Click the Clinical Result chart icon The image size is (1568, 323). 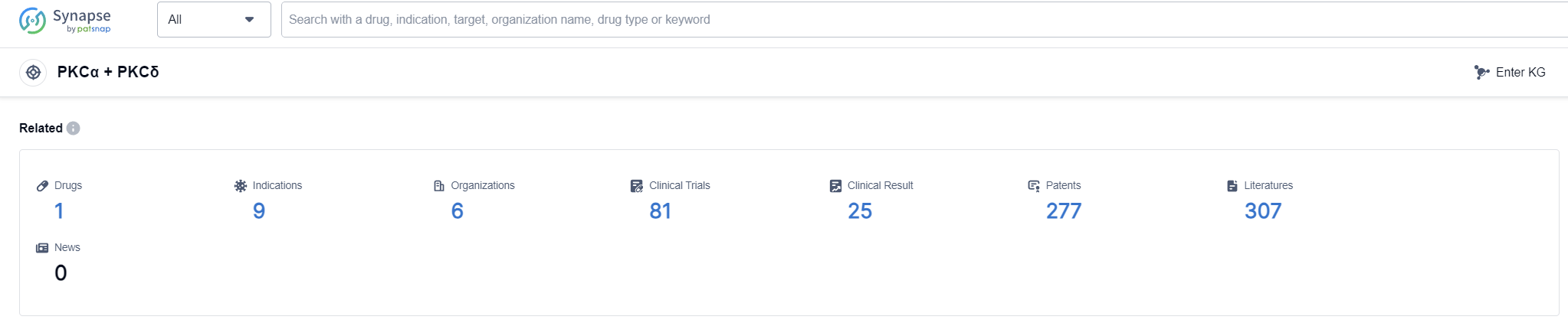coord(835,186)
